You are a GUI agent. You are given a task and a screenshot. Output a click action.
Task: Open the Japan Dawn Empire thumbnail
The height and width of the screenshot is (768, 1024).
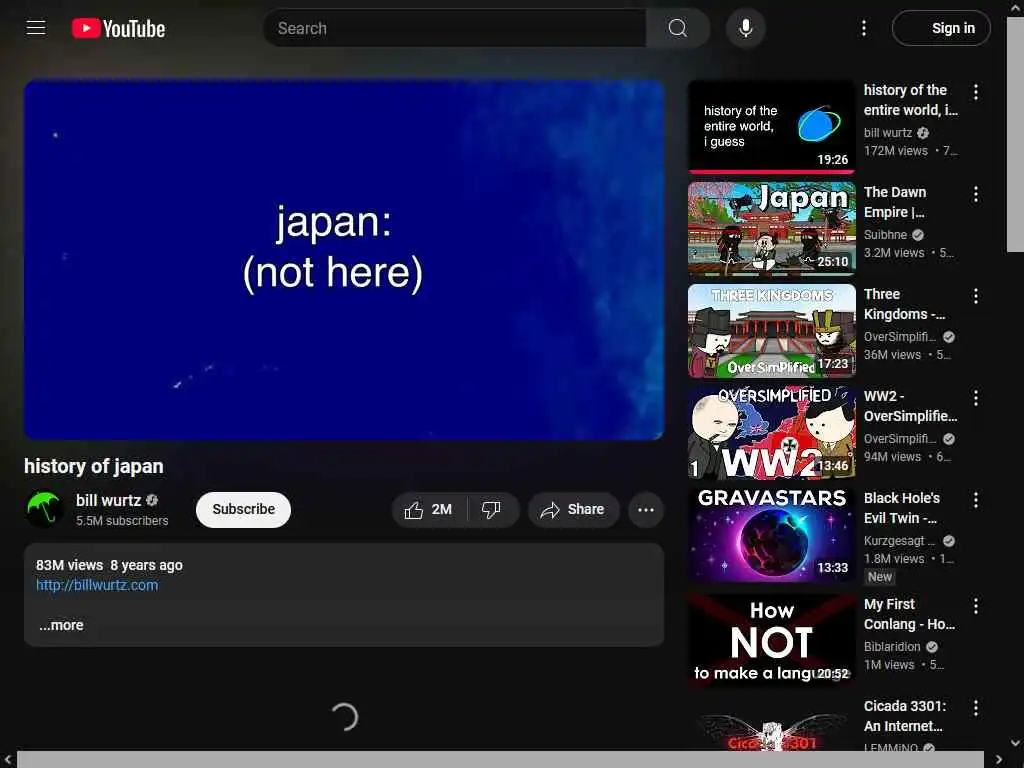[x=771, y=229]
